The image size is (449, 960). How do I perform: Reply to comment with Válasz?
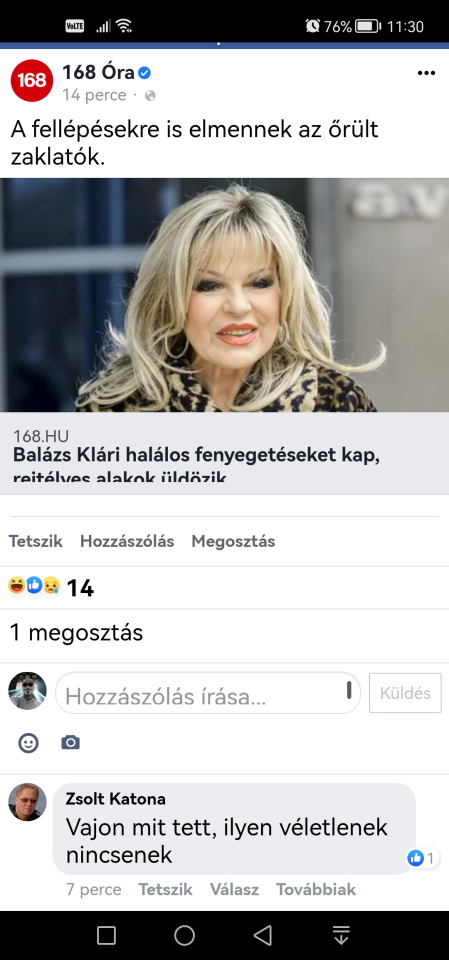click(x=234, y=889)
